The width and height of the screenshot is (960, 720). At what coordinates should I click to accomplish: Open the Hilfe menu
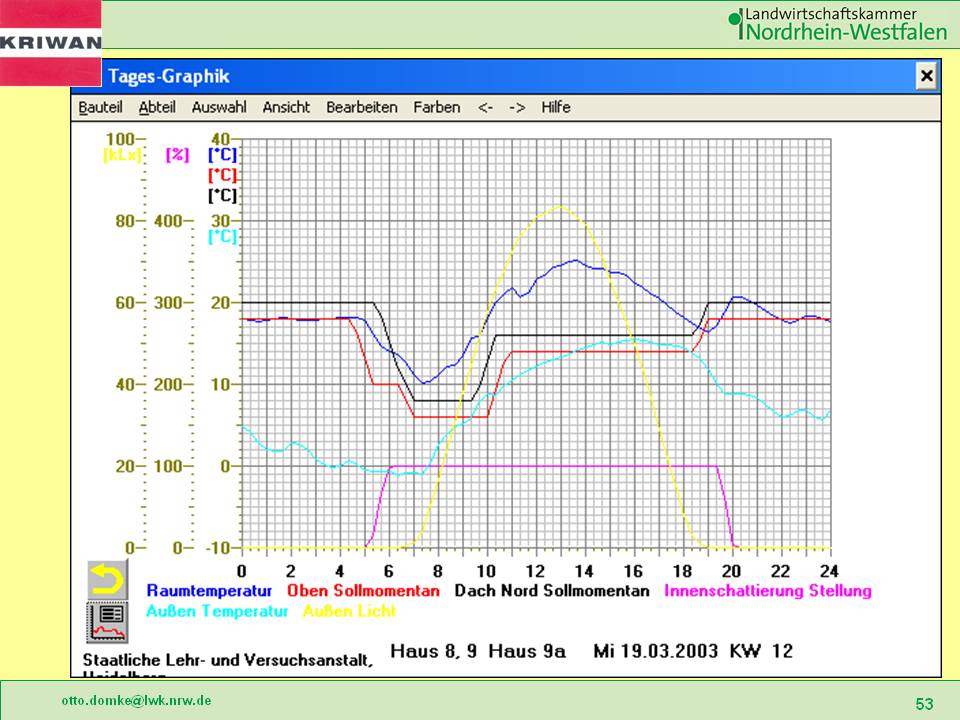(x=556, y=107)
